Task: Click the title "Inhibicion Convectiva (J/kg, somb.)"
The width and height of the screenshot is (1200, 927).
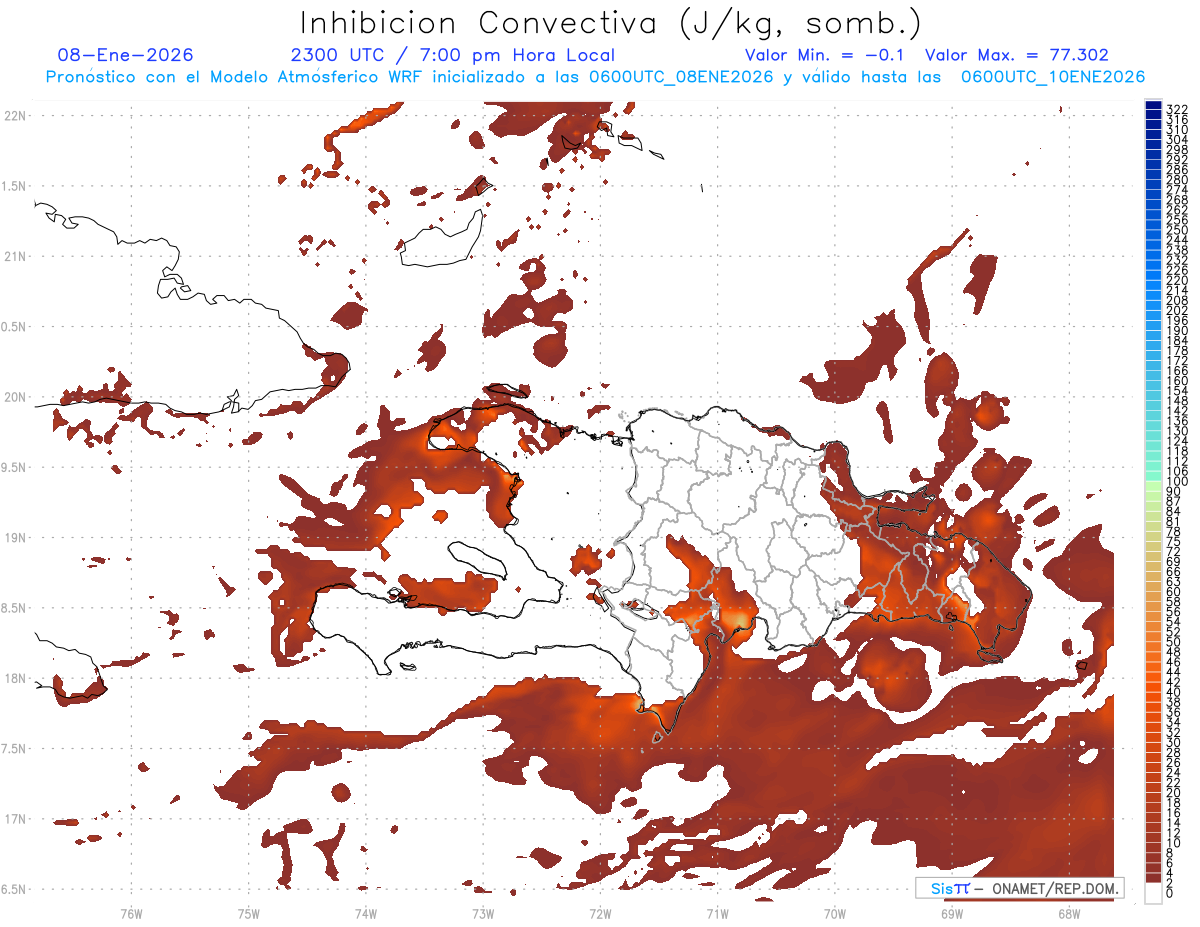Action: tap(611, 23)
